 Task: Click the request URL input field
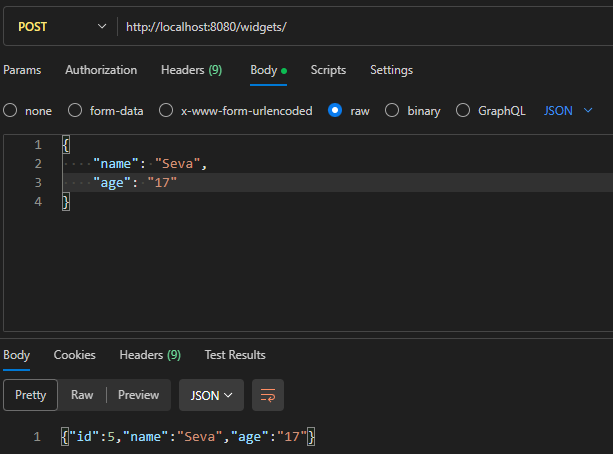(360, 26)
